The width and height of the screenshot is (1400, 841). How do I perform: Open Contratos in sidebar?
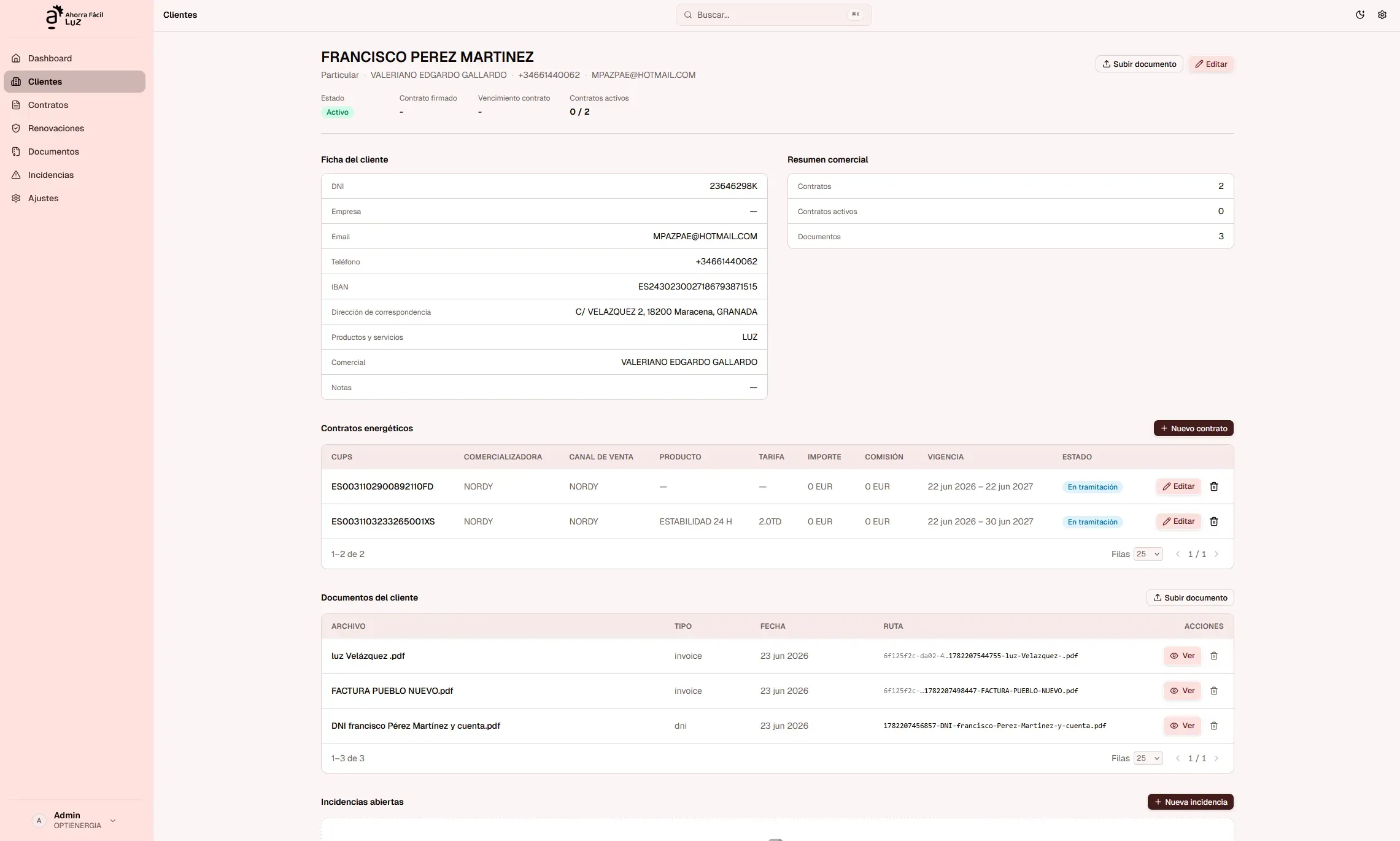74,105
